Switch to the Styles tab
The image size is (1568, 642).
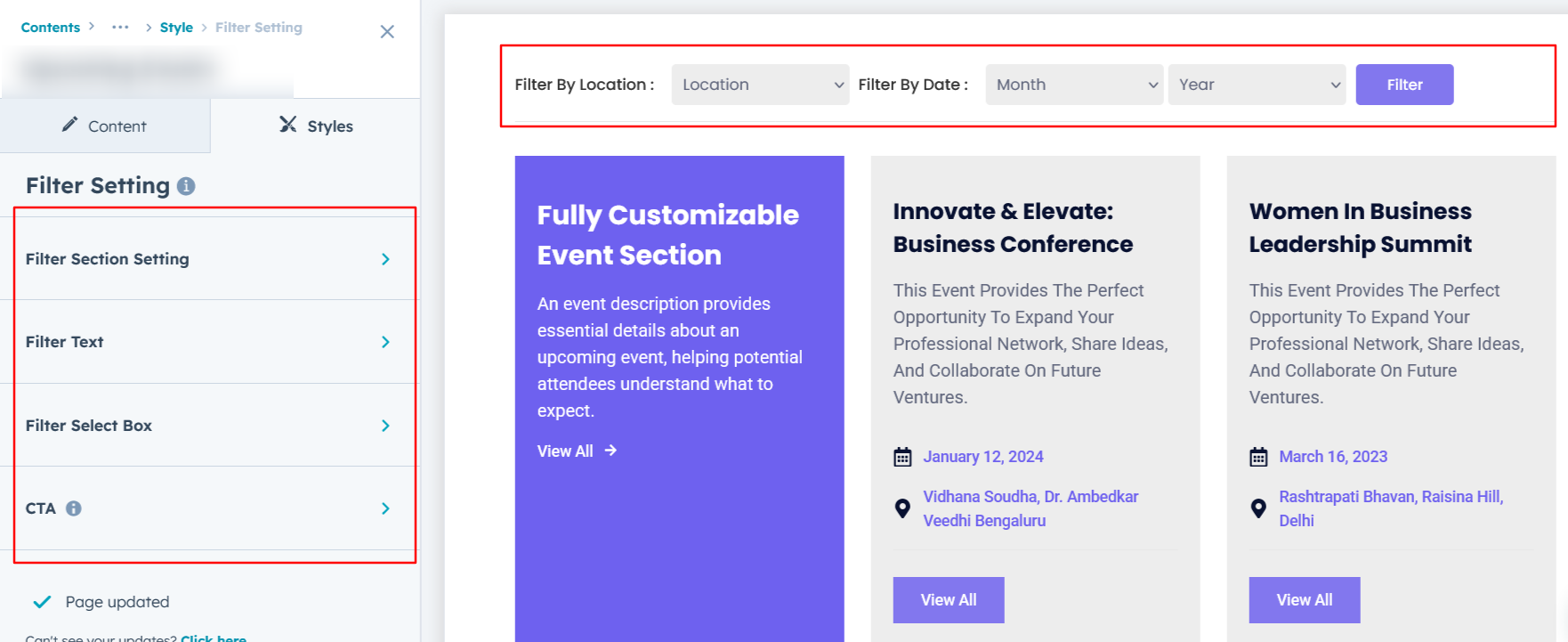(316, 126)
